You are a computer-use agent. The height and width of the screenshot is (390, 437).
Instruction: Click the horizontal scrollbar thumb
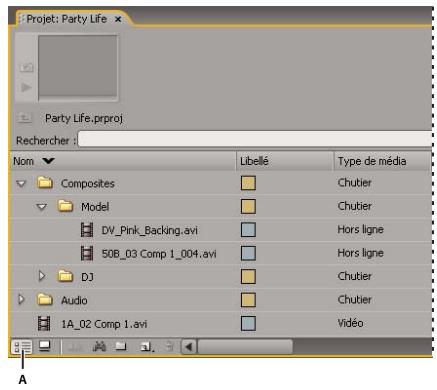245,347
